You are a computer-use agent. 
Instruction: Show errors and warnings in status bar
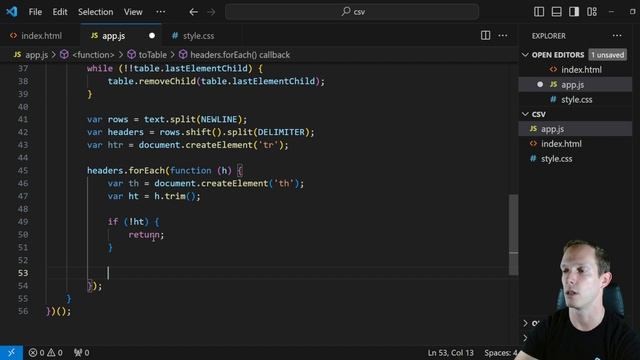tap(45, 353)
